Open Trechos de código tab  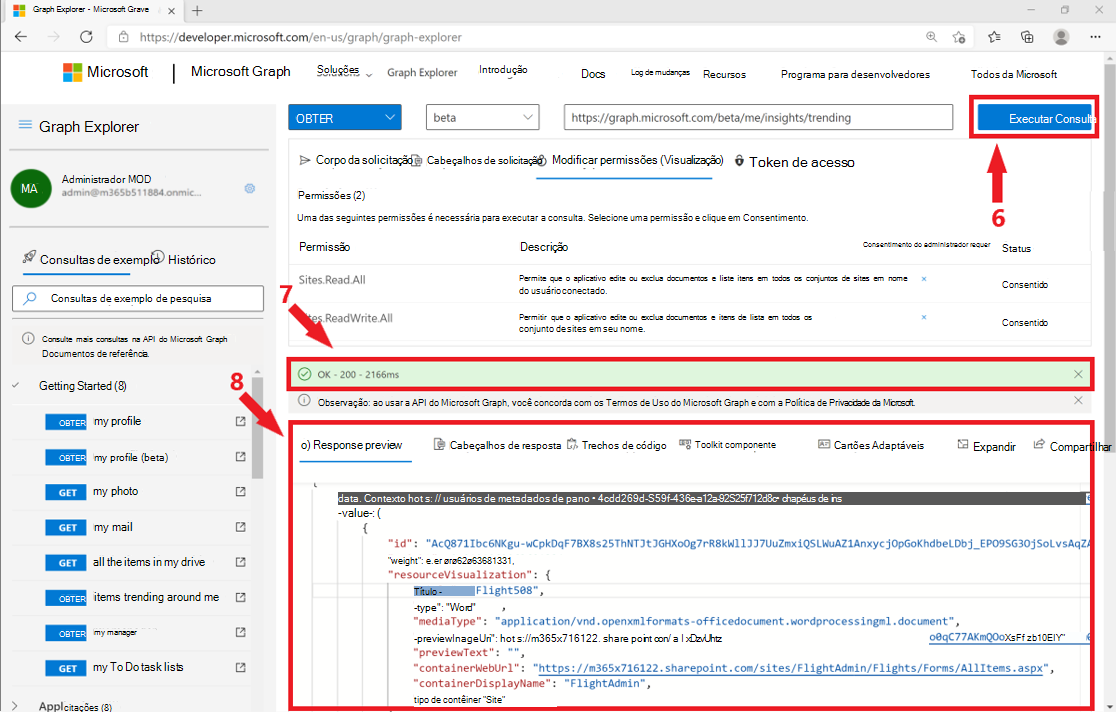[616, 445]
